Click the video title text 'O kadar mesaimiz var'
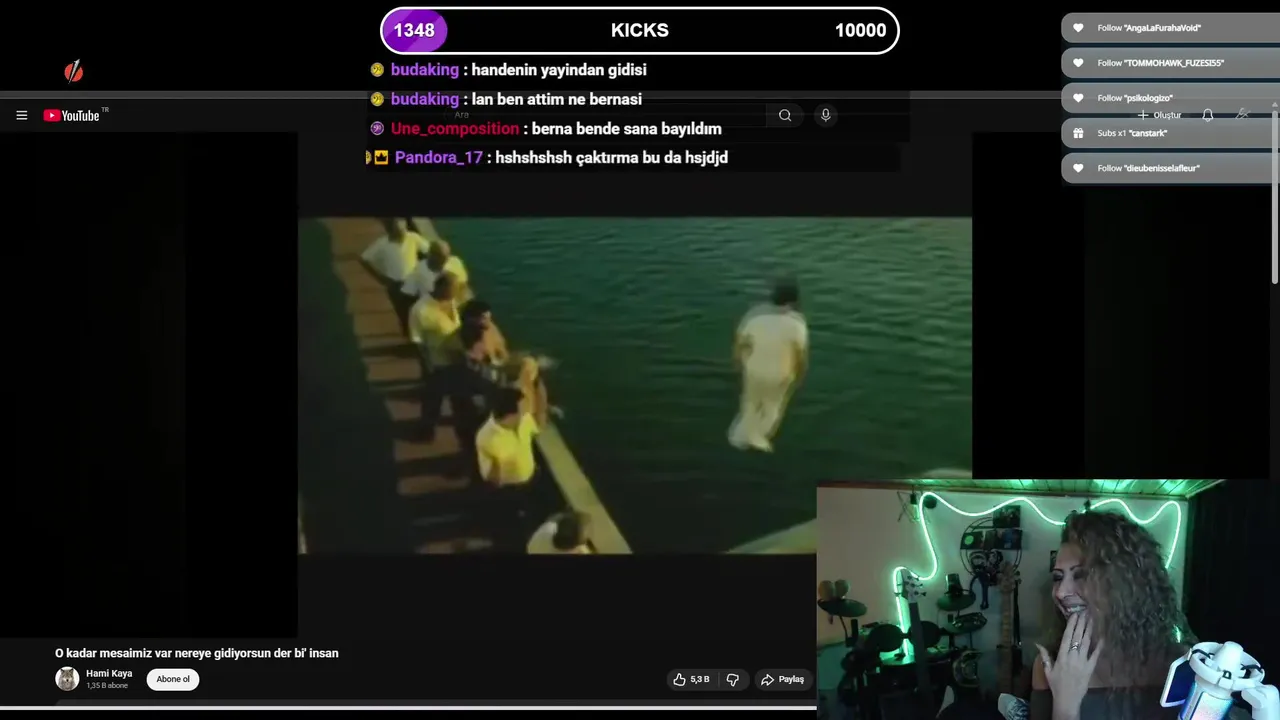 (197, 653)
